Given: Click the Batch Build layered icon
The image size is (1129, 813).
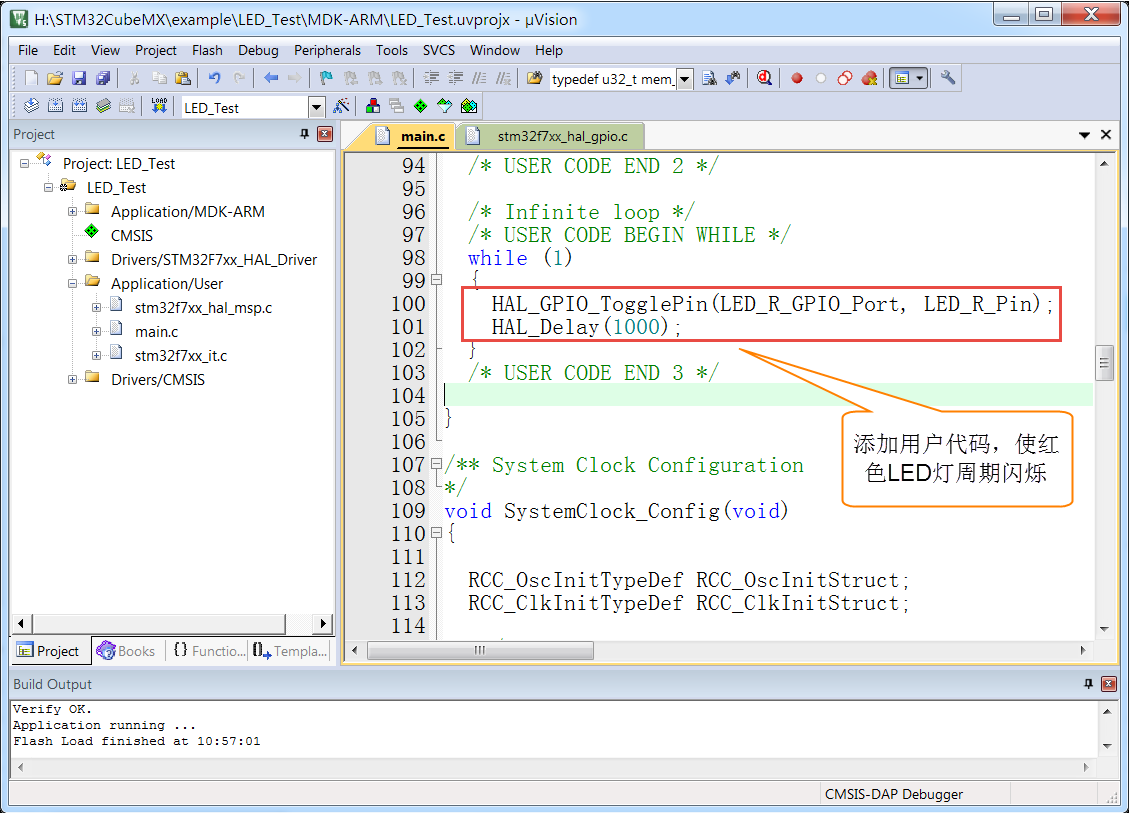Looking at the screenshot, I should click(103, 106).
